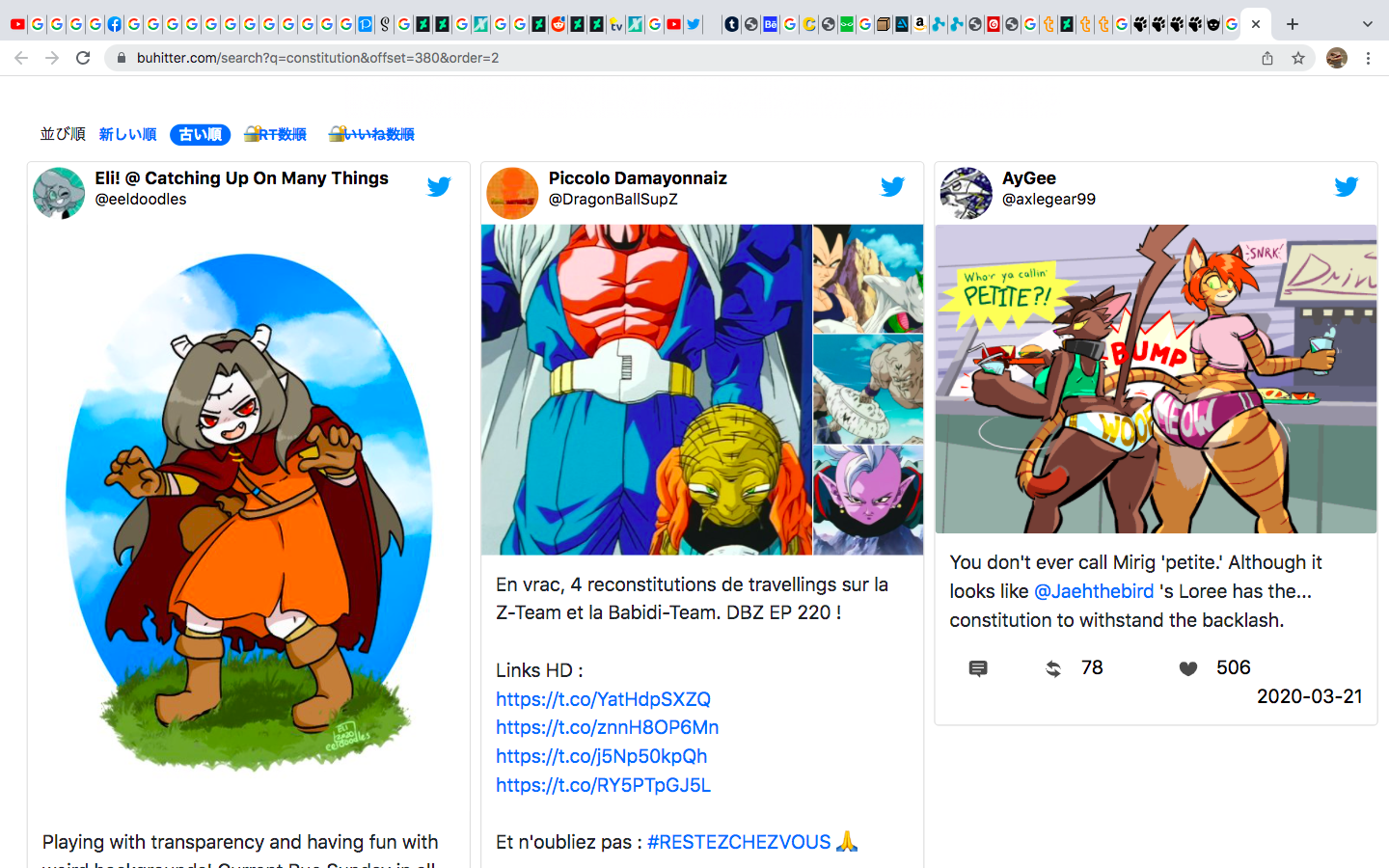This screenshot has width=1389, height=868.
Task: Open the purple-faced character thumbnail
Action: tap(868, 500)
